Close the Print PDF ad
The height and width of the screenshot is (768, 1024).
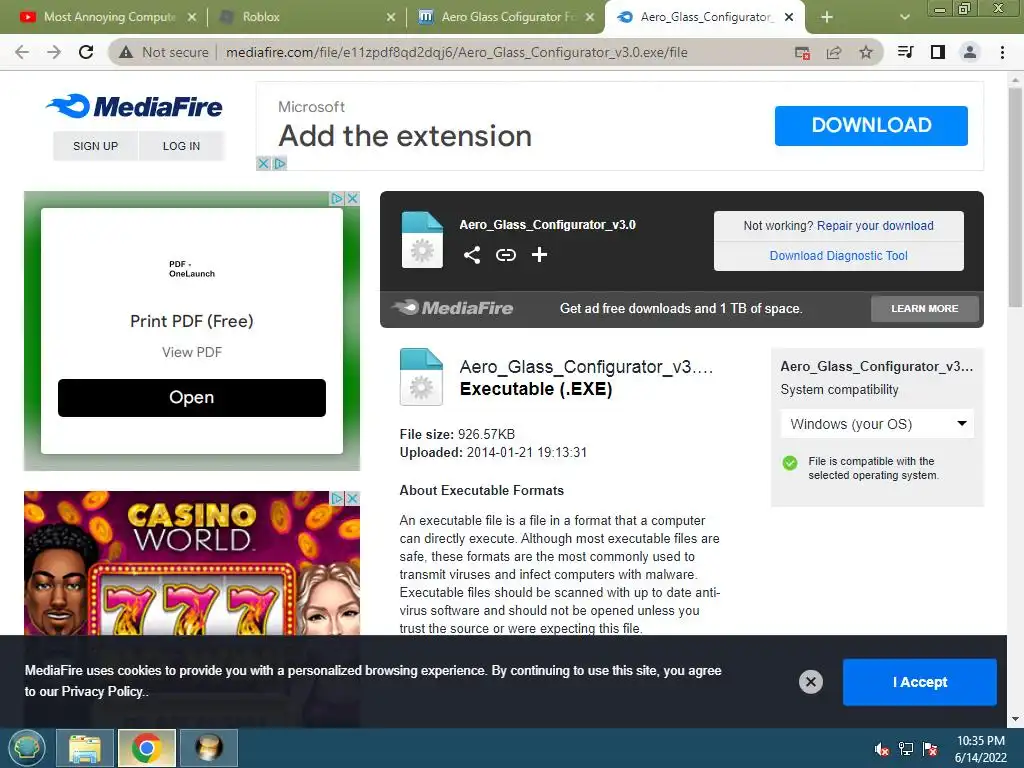coord(353,198)
